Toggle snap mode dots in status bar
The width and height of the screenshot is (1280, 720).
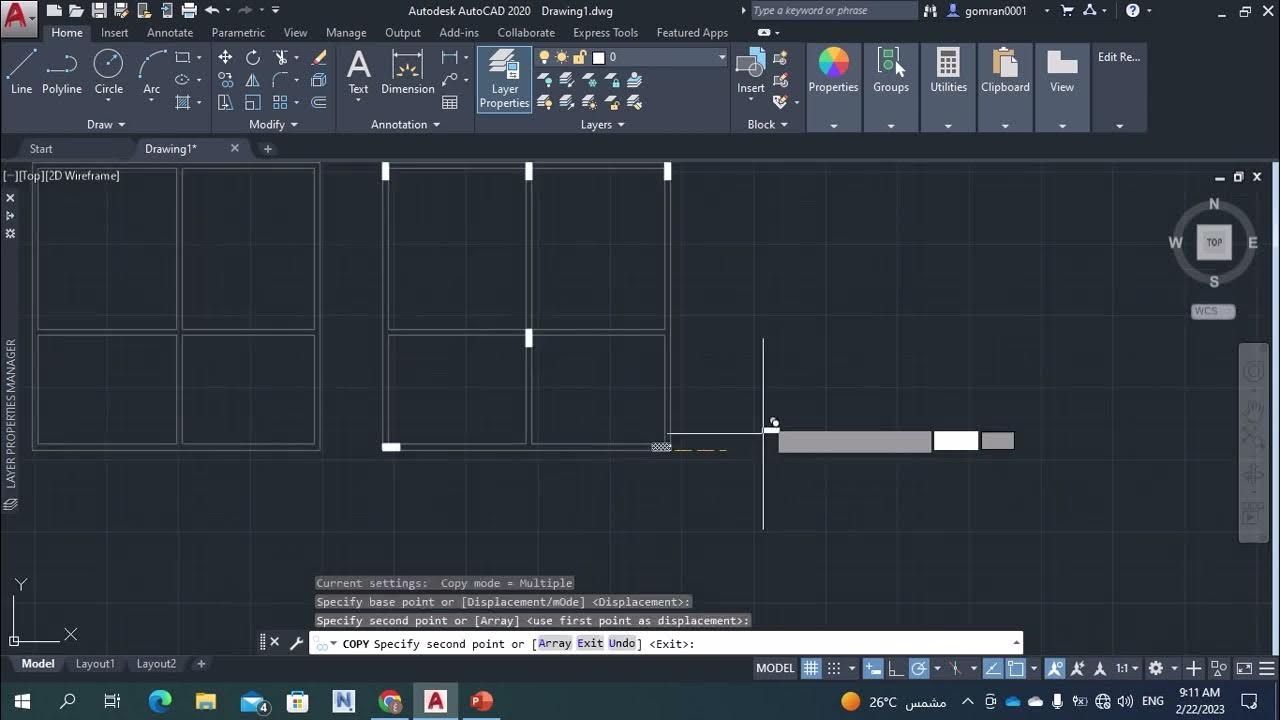[x=834, y=668]
